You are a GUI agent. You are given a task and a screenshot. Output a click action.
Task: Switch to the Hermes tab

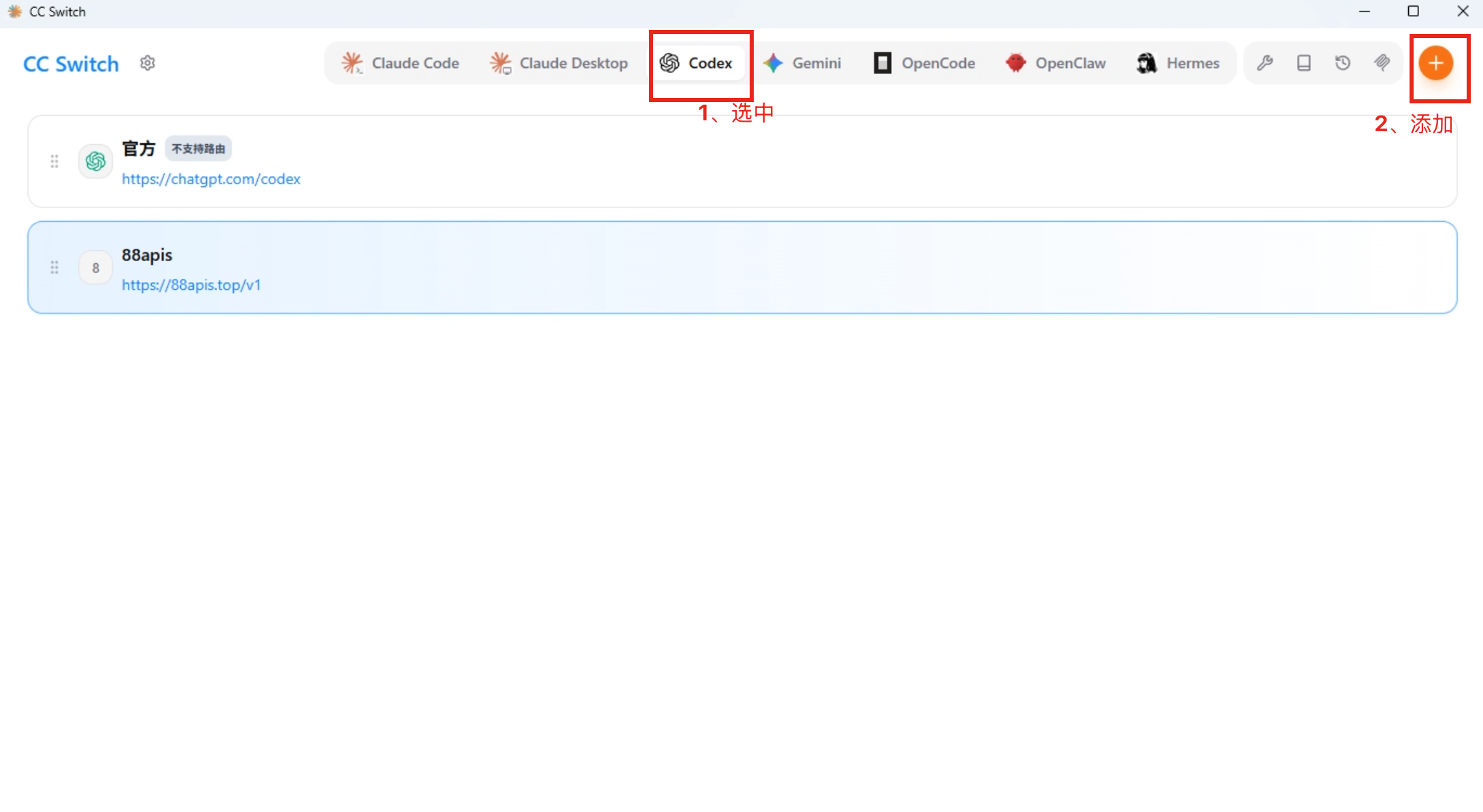tap(1178, 63)
